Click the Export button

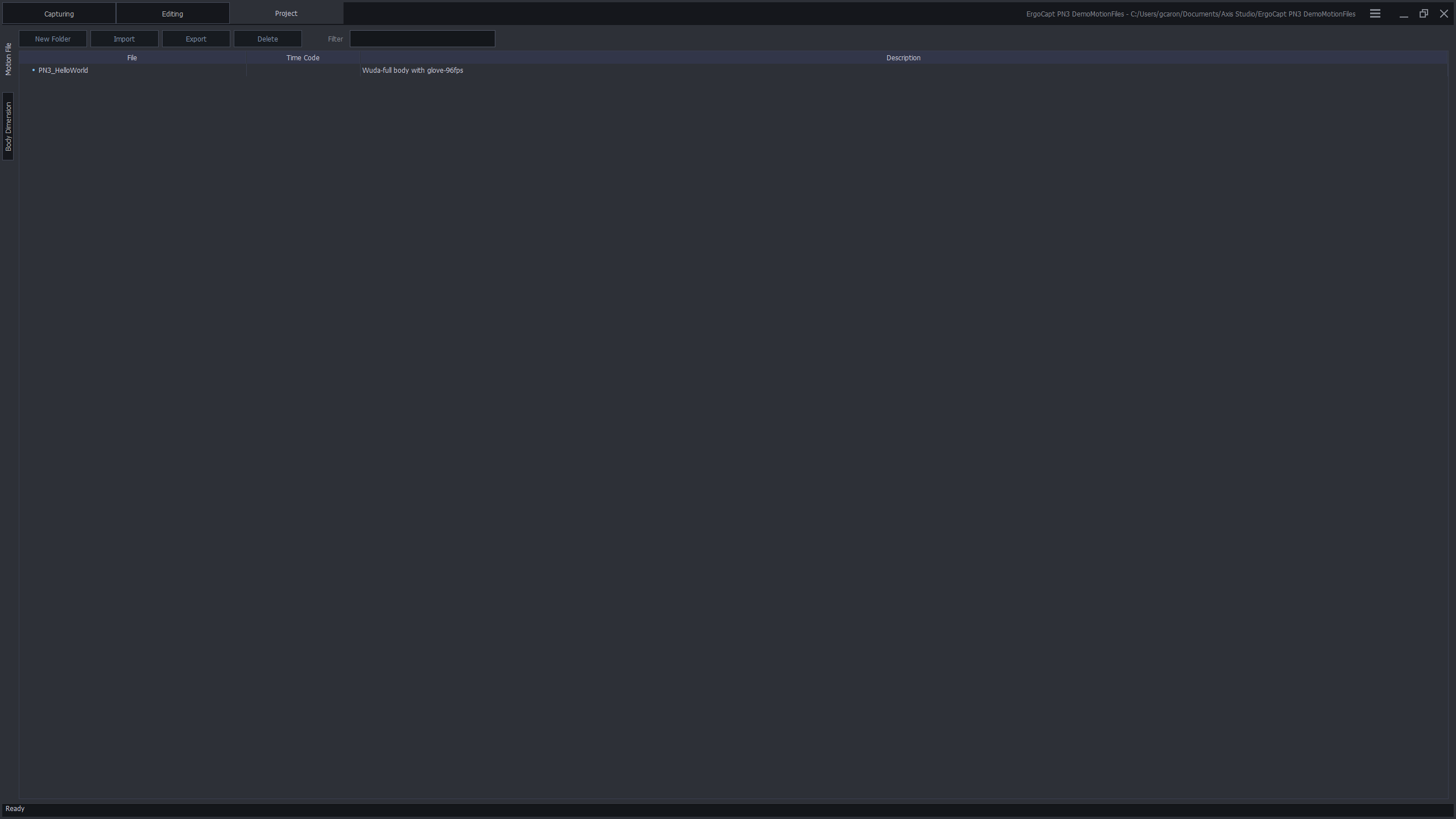196,39
